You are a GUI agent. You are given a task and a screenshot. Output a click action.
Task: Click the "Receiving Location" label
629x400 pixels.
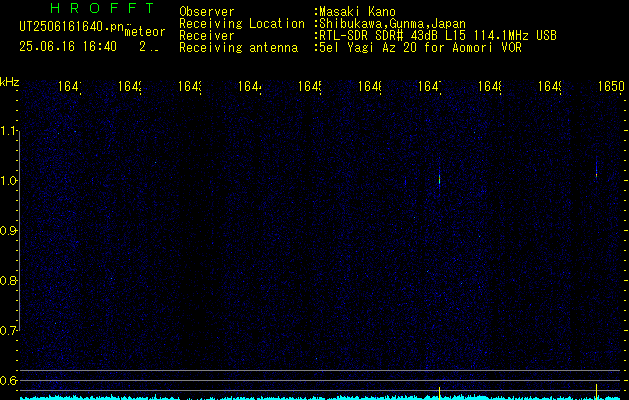(x=242, y=24)
